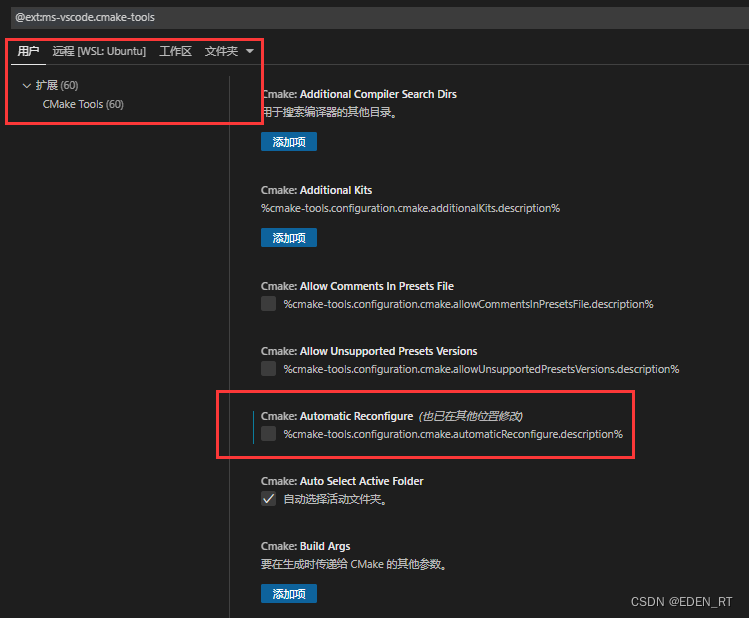749x618 pixels.
Task: Click the 要在生成时传递给 CMake 的其他参数 description
Action: point(354,564)
